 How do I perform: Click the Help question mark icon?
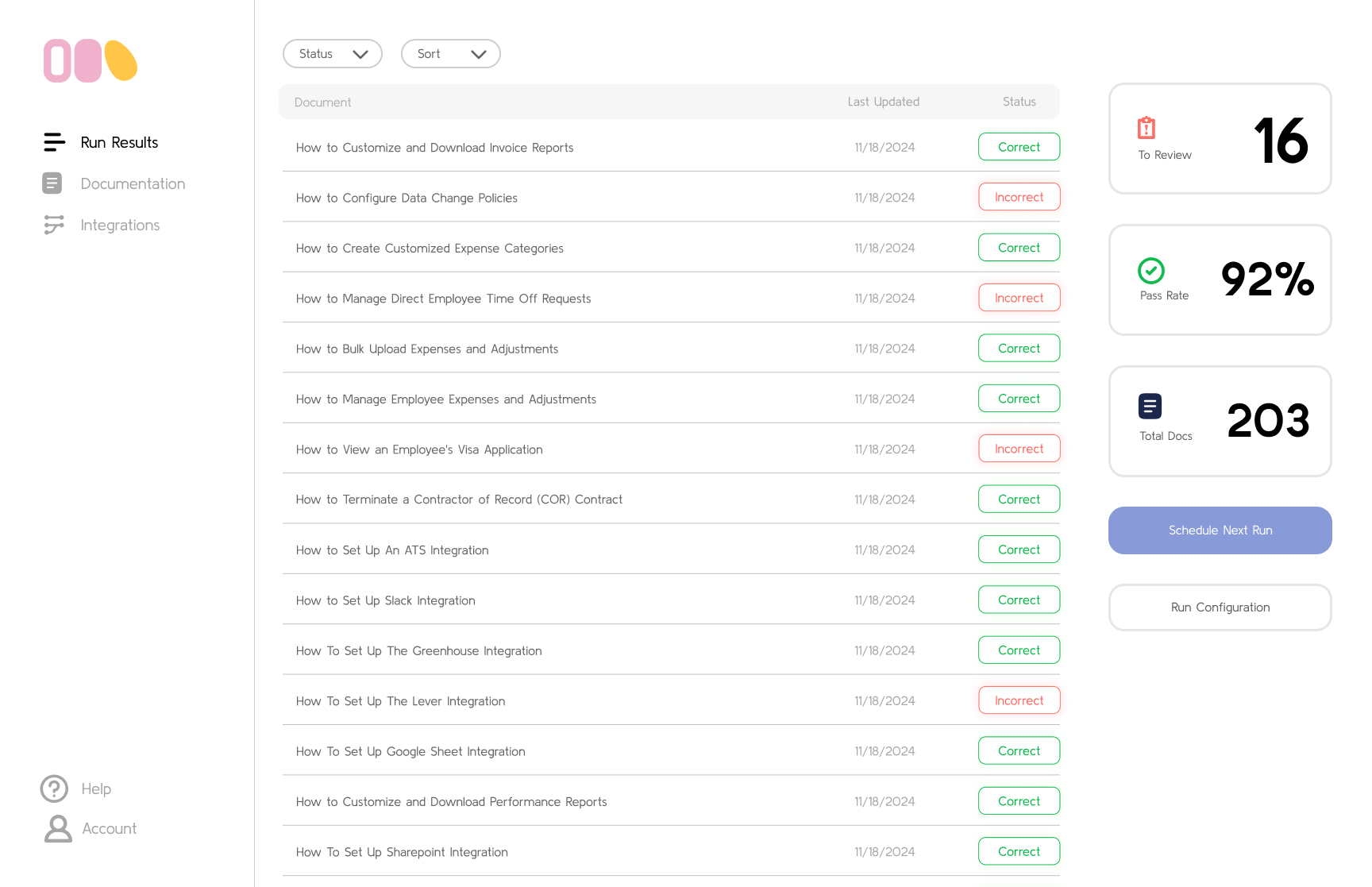(54, 789)
